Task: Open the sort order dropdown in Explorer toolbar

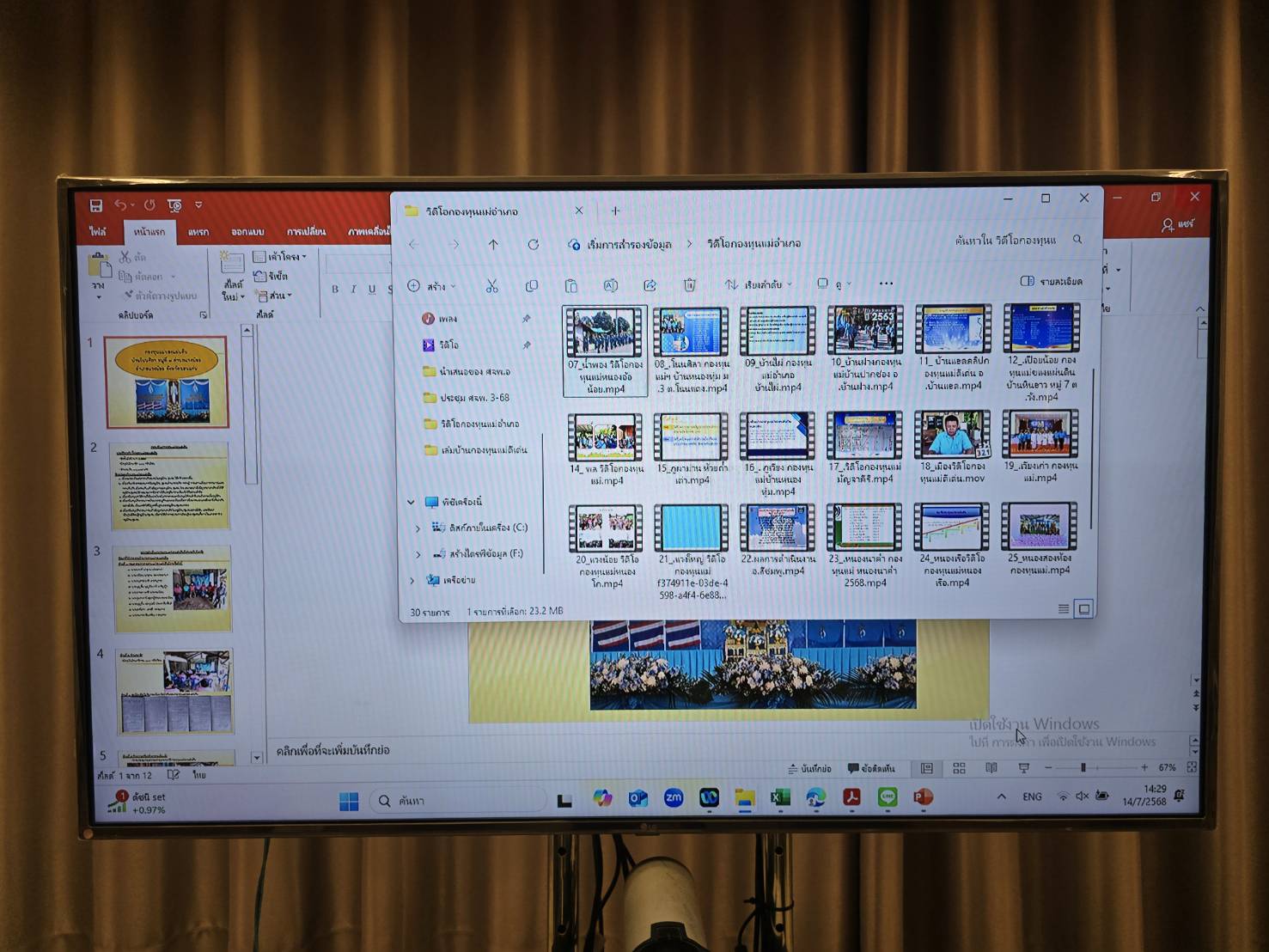Action: 758,284
